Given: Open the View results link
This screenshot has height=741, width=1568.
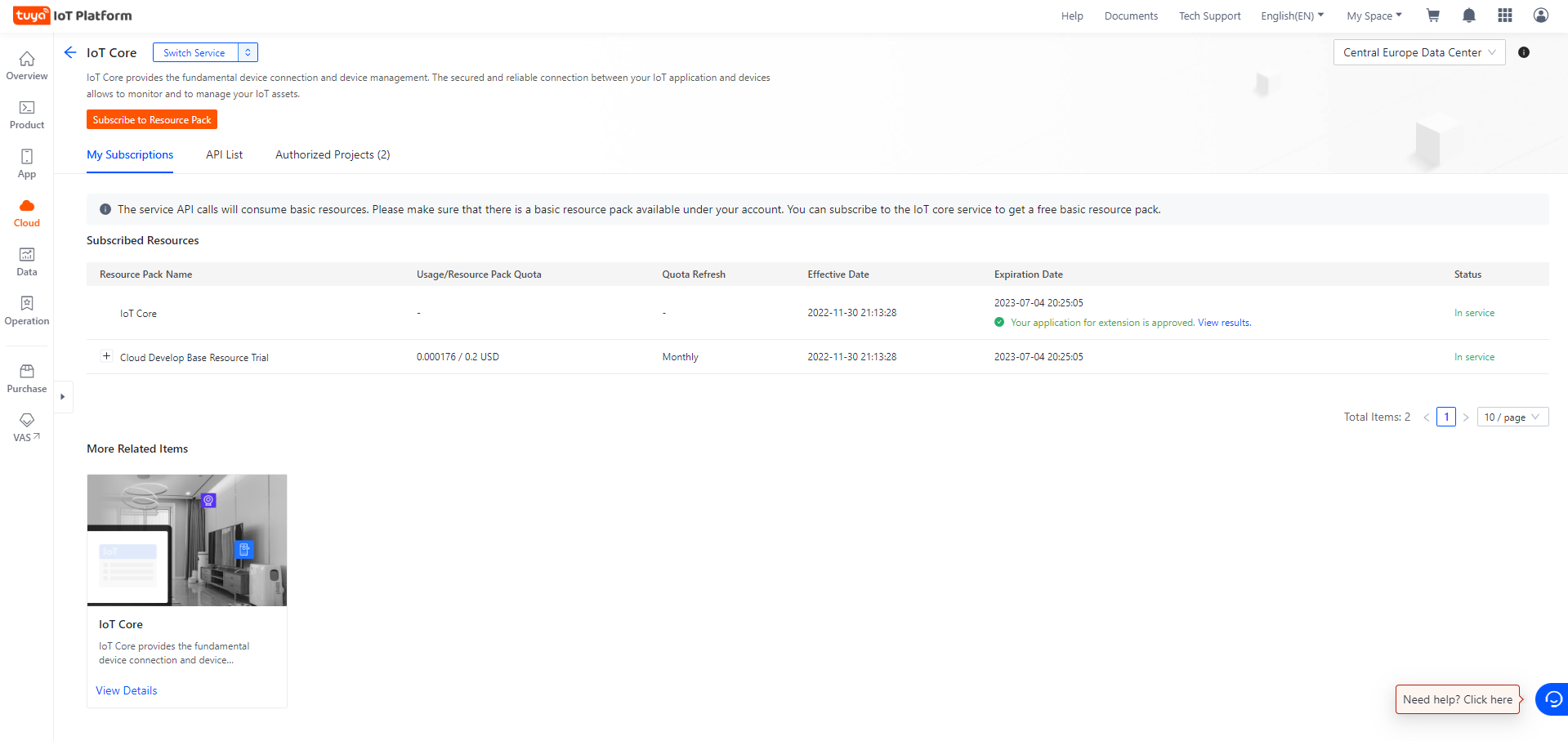Looking at the screenshot, I should pyautogui.click(x=1224, y=323).
